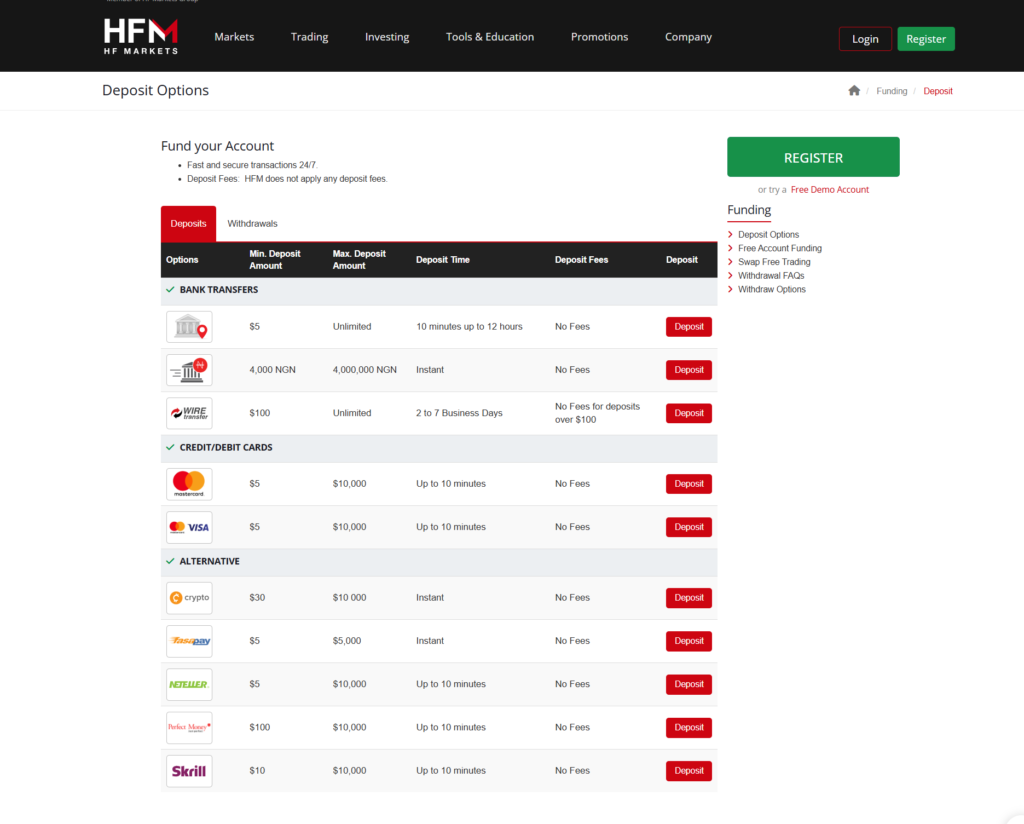Click Deposit for the Perfect Money row

[689, 727]
